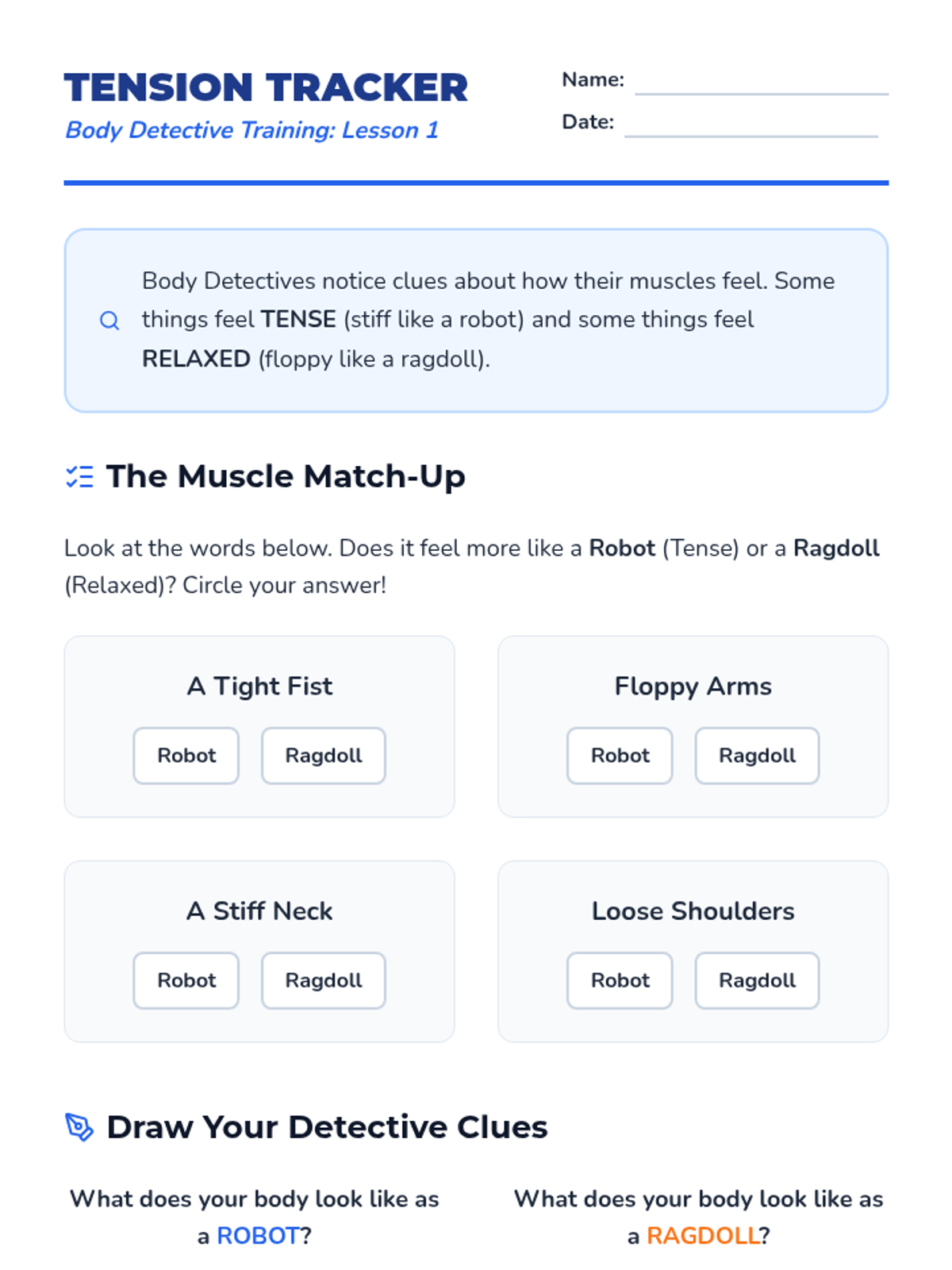The image size is (952, 1270).
Task: Click the Loose Shoulders card title
Action: [x=693, y=911]
